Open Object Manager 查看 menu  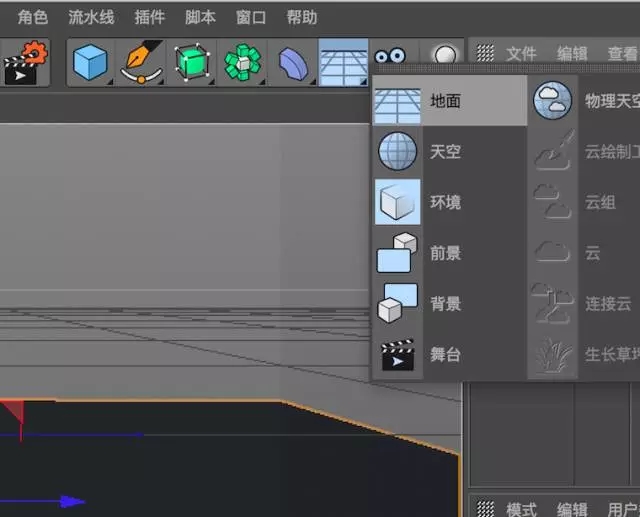(622, 53)
